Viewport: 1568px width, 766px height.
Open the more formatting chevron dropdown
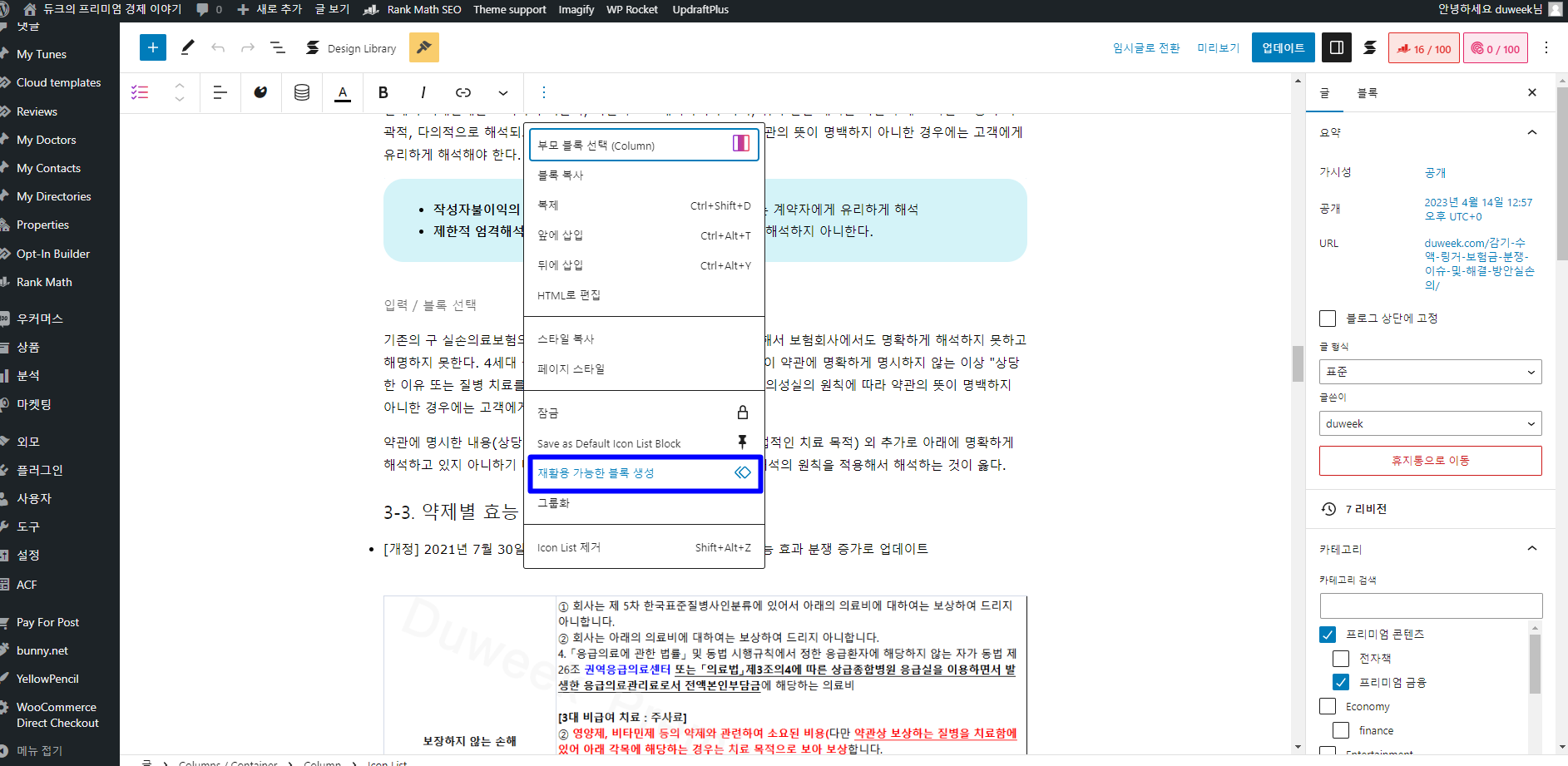click(503, 92)
